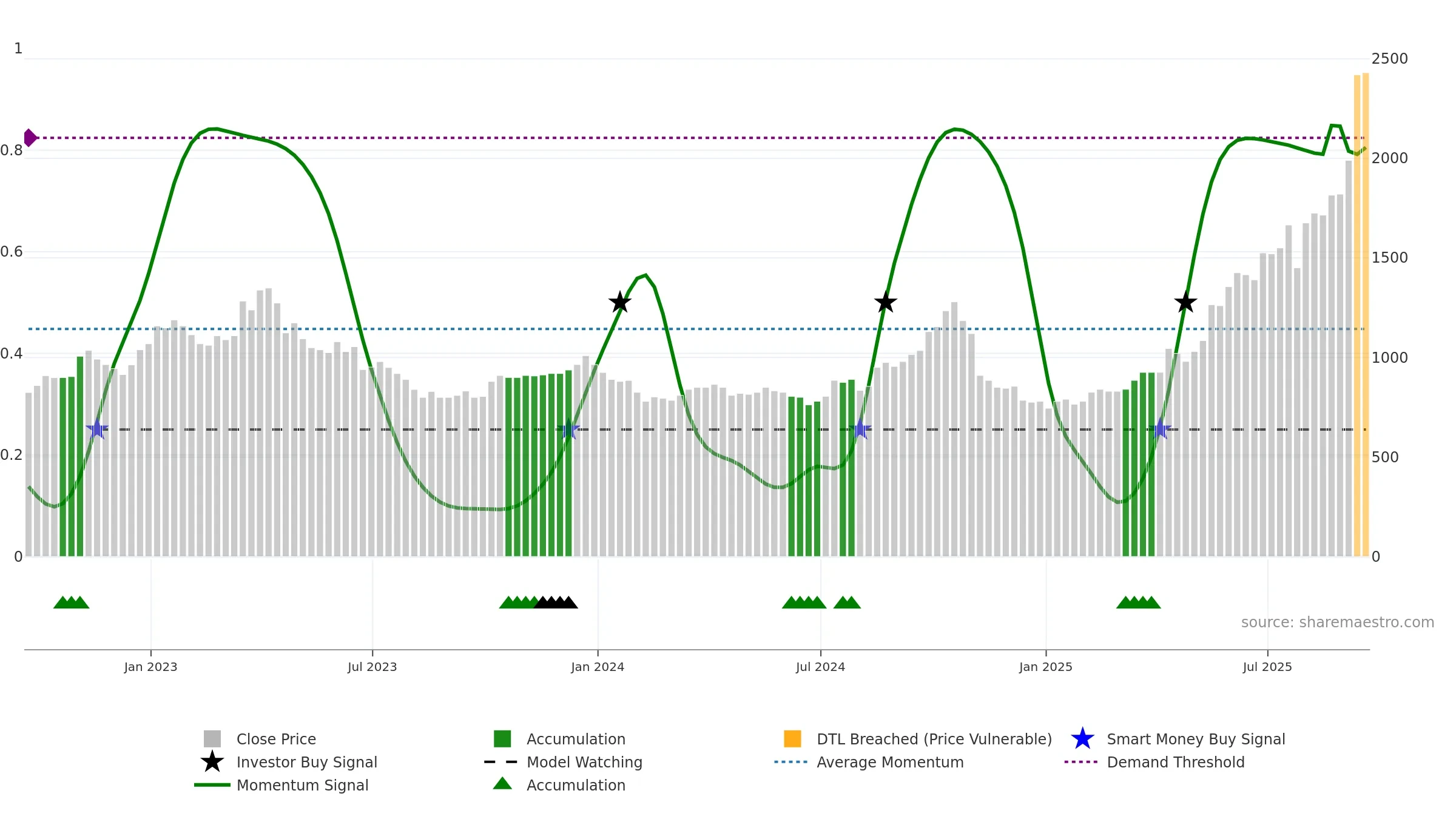The width and height of the screenshot is (1456, 819).
Task: Toggle the black Investor Buy Signal legend star
Action: point(212,761)
